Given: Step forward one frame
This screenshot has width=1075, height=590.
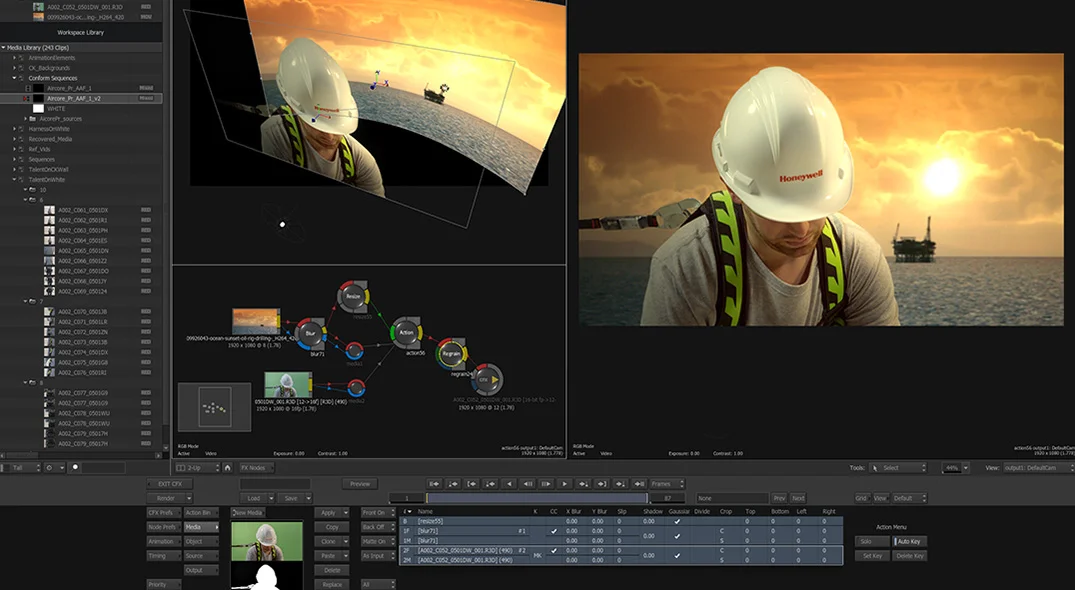Looking at the screenshot, I should click(546, 484).
